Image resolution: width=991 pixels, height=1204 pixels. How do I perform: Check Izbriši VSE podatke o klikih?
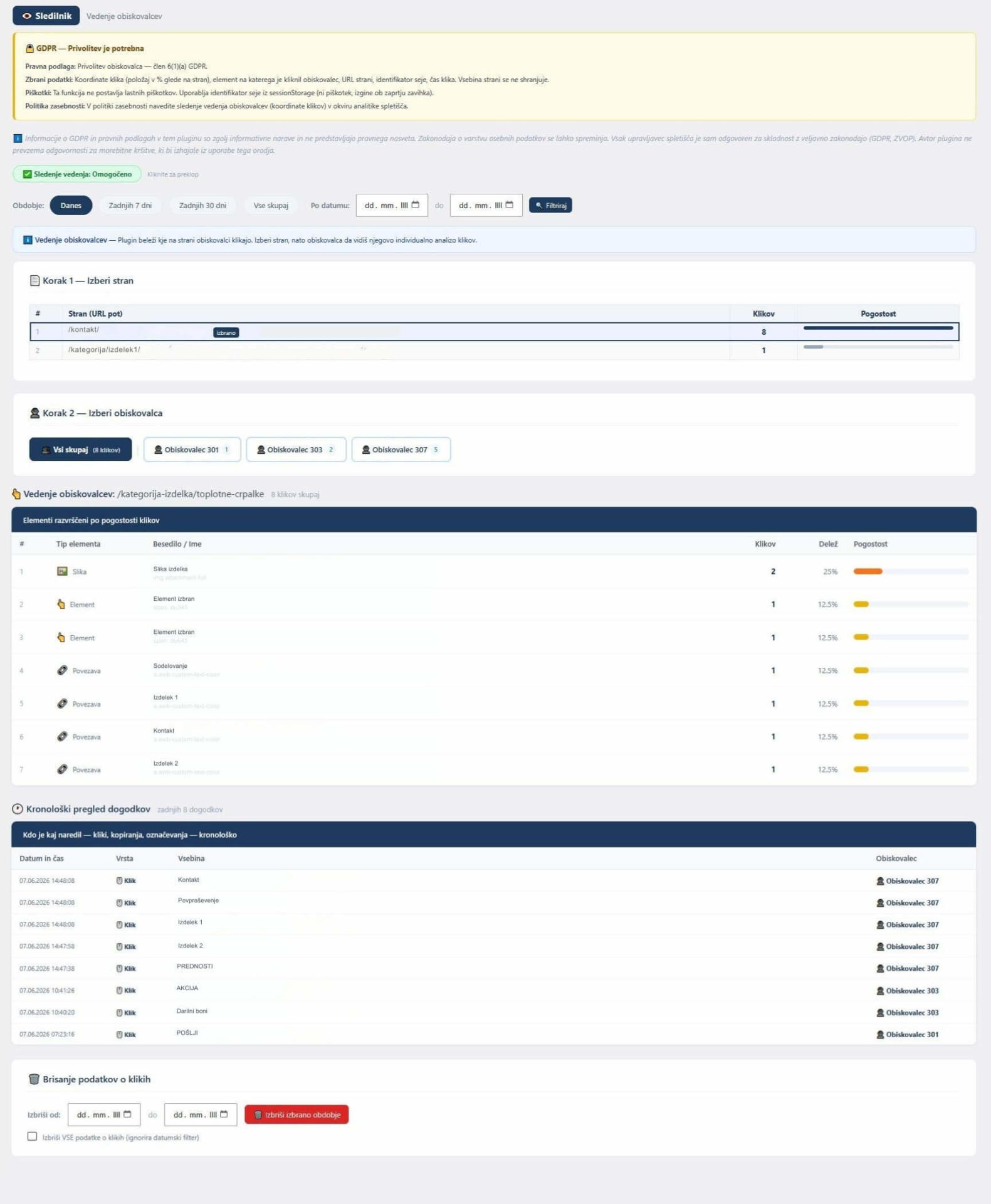(x=32, y=1136)
